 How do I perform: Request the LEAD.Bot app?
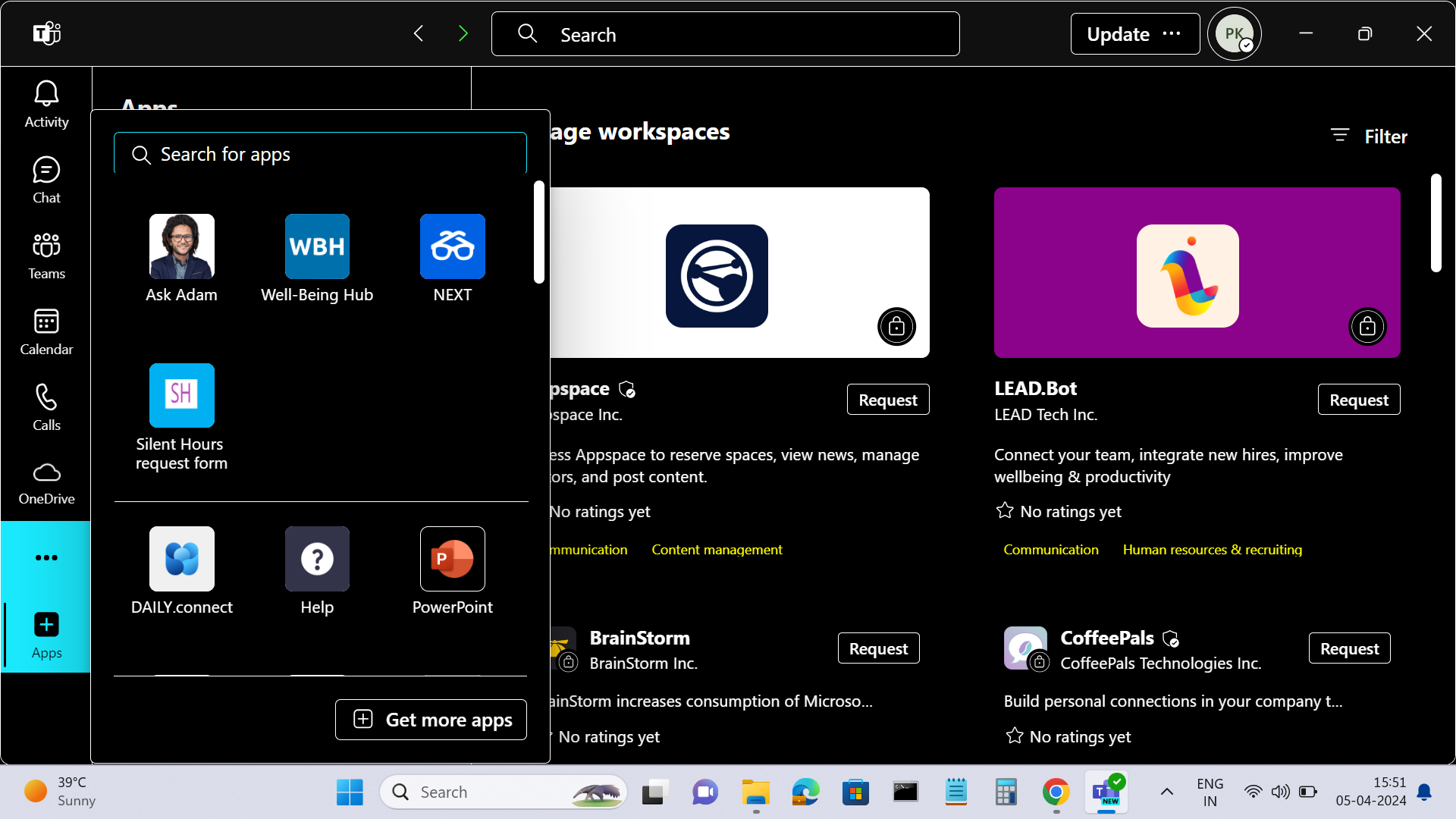coord(1358,400)
